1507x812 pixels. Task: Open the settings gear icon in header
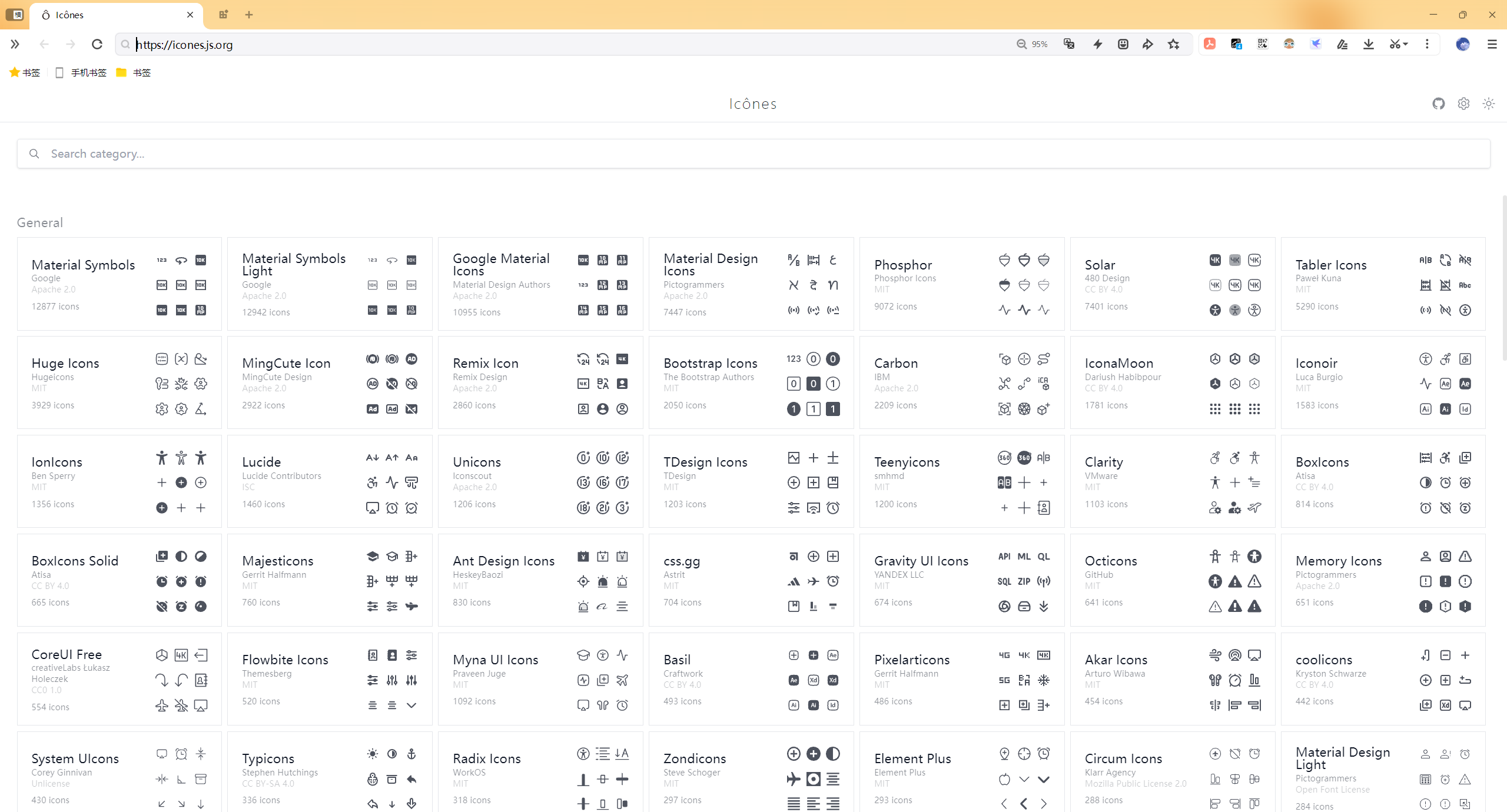point(1463,104)
